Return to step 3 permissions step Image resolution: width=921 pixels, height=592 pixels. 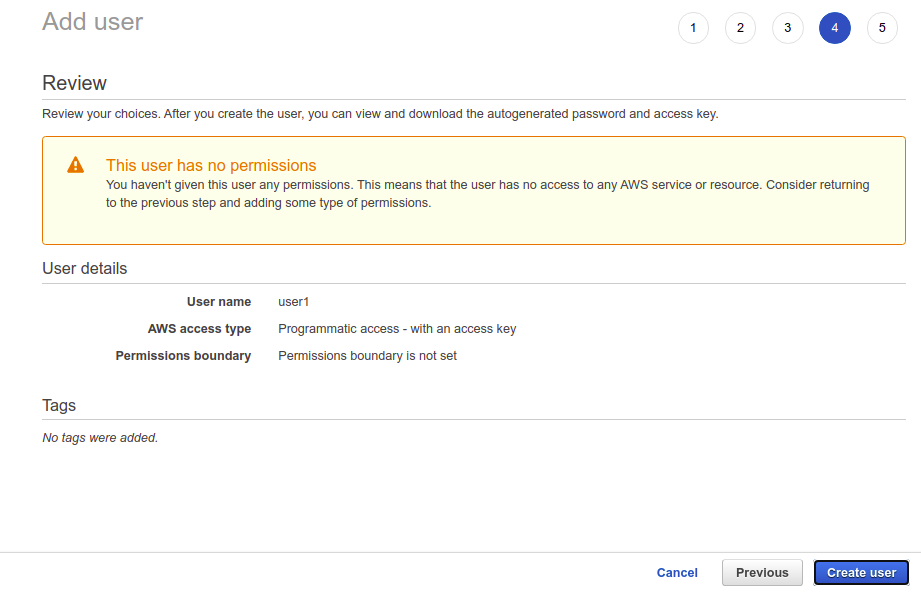coord(787,28)
